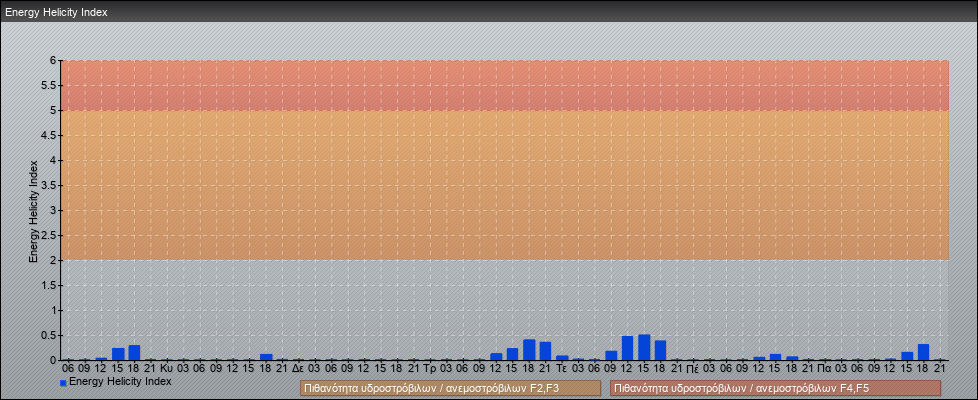Click the '3.5' value on the y-axis

[50, 185]
